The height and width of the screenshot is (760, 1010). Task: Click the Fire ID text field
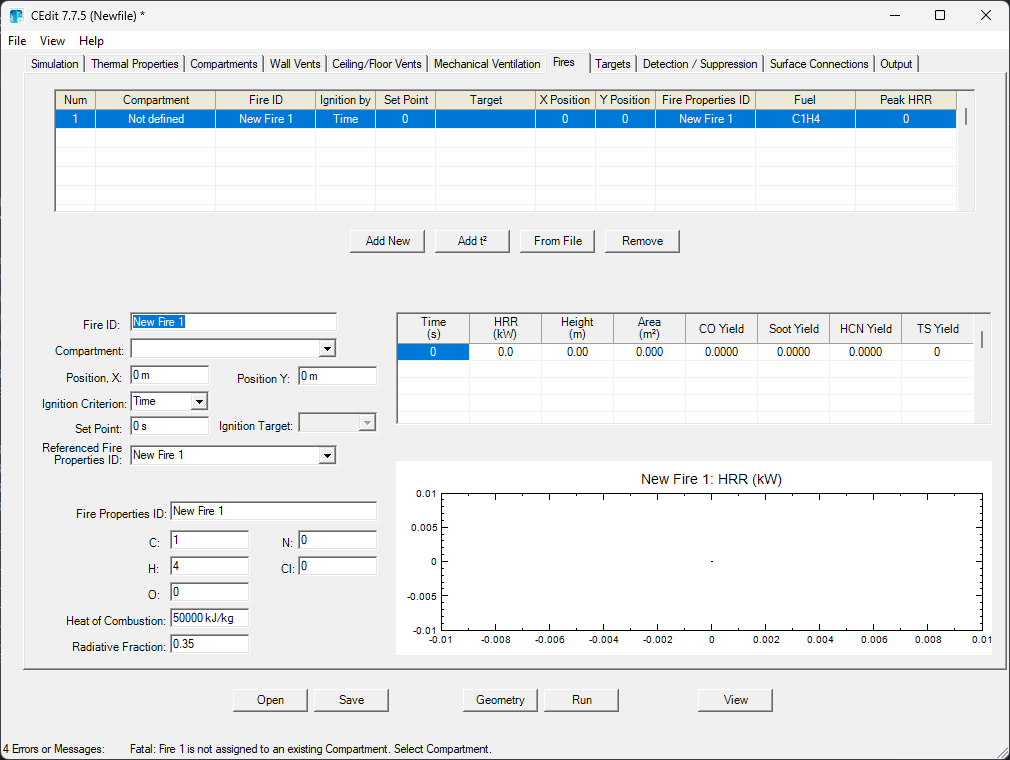coord(234,322)
